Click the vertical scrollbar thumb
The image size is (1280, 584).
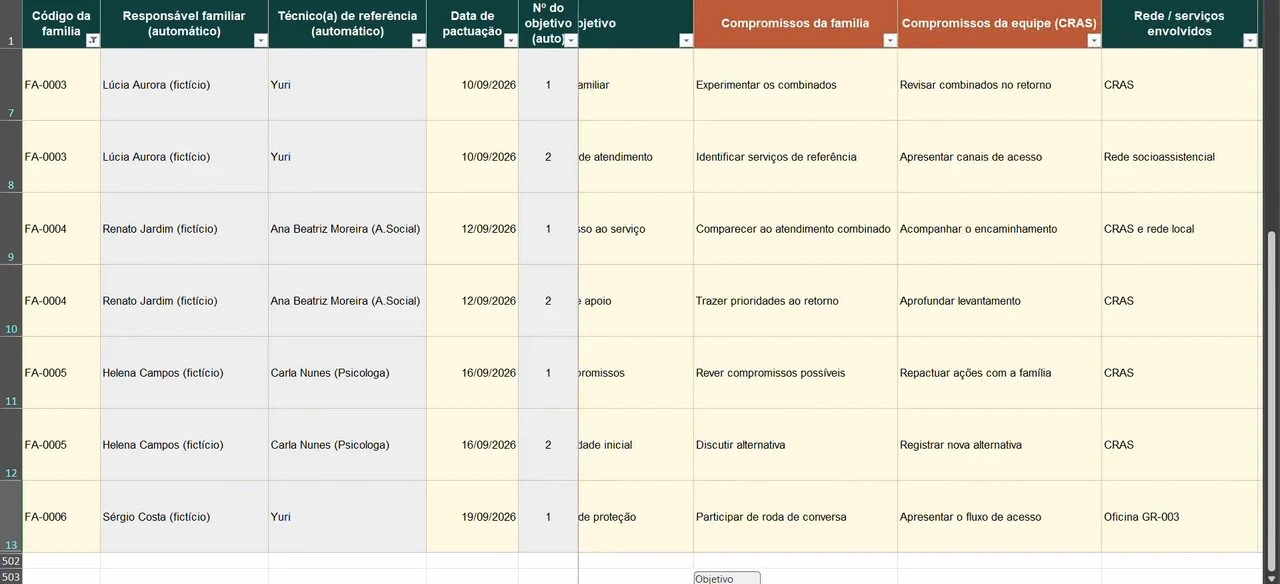click(x=1272, y=400)
